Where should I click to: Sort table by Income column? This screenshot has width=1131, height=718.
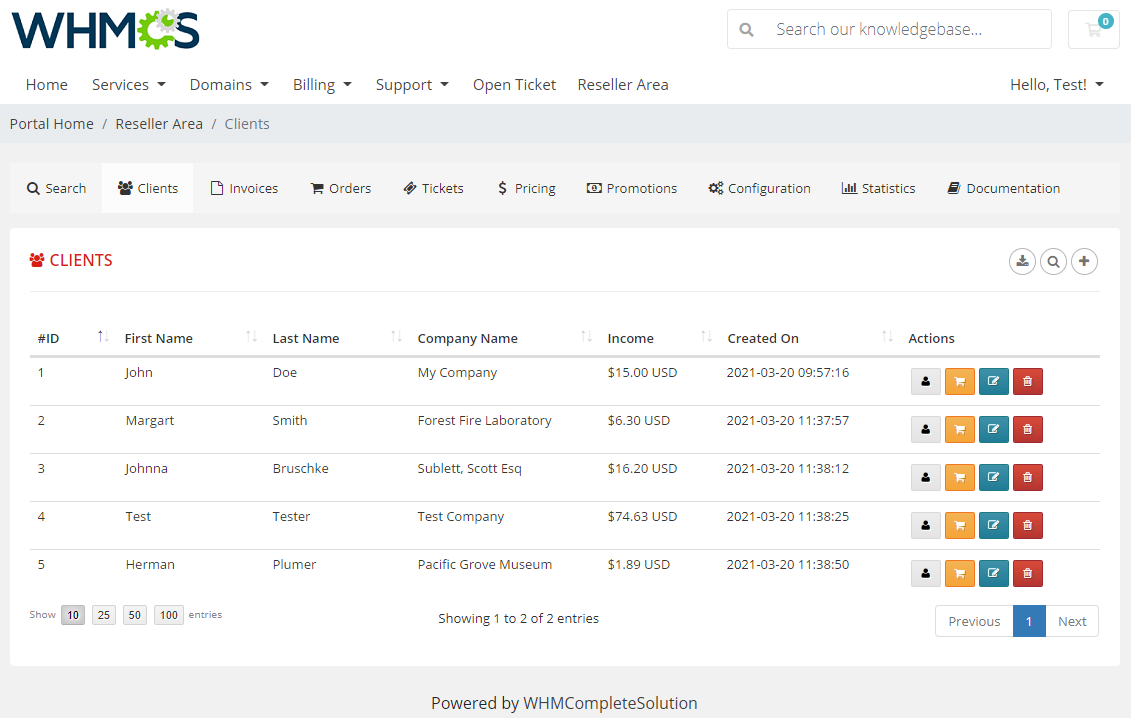coord(659,338)
